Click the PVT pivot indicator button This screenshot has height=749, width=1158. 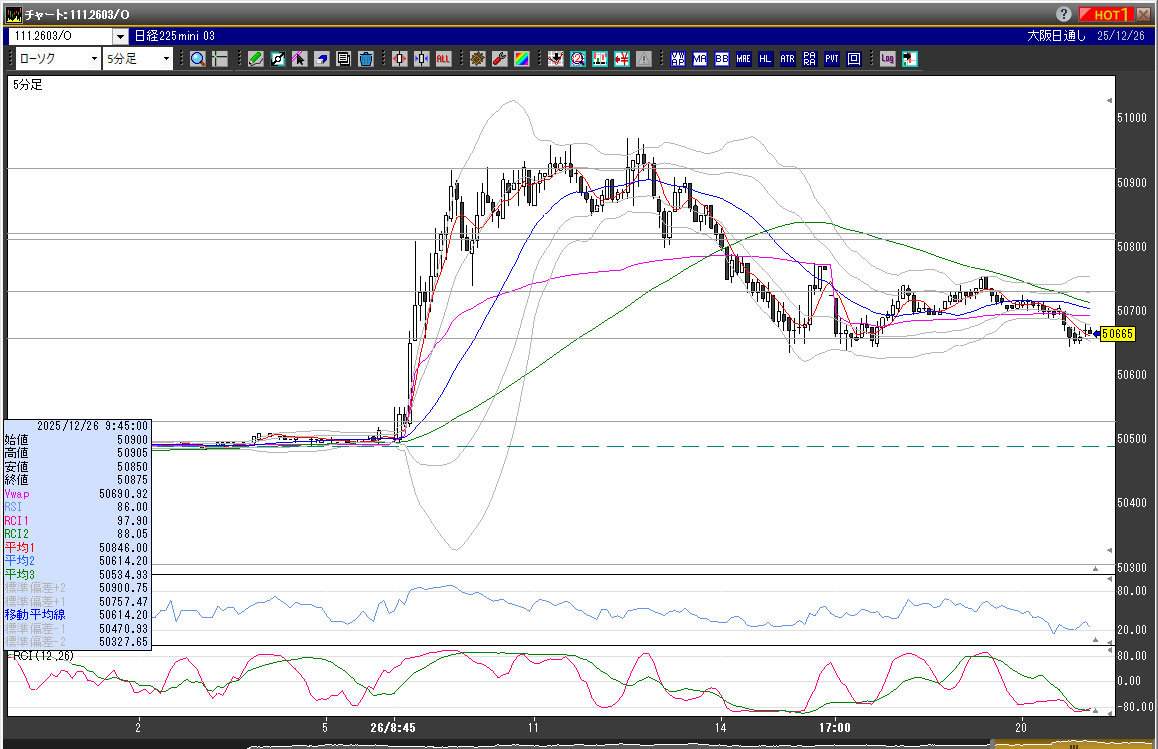(832, 59)
